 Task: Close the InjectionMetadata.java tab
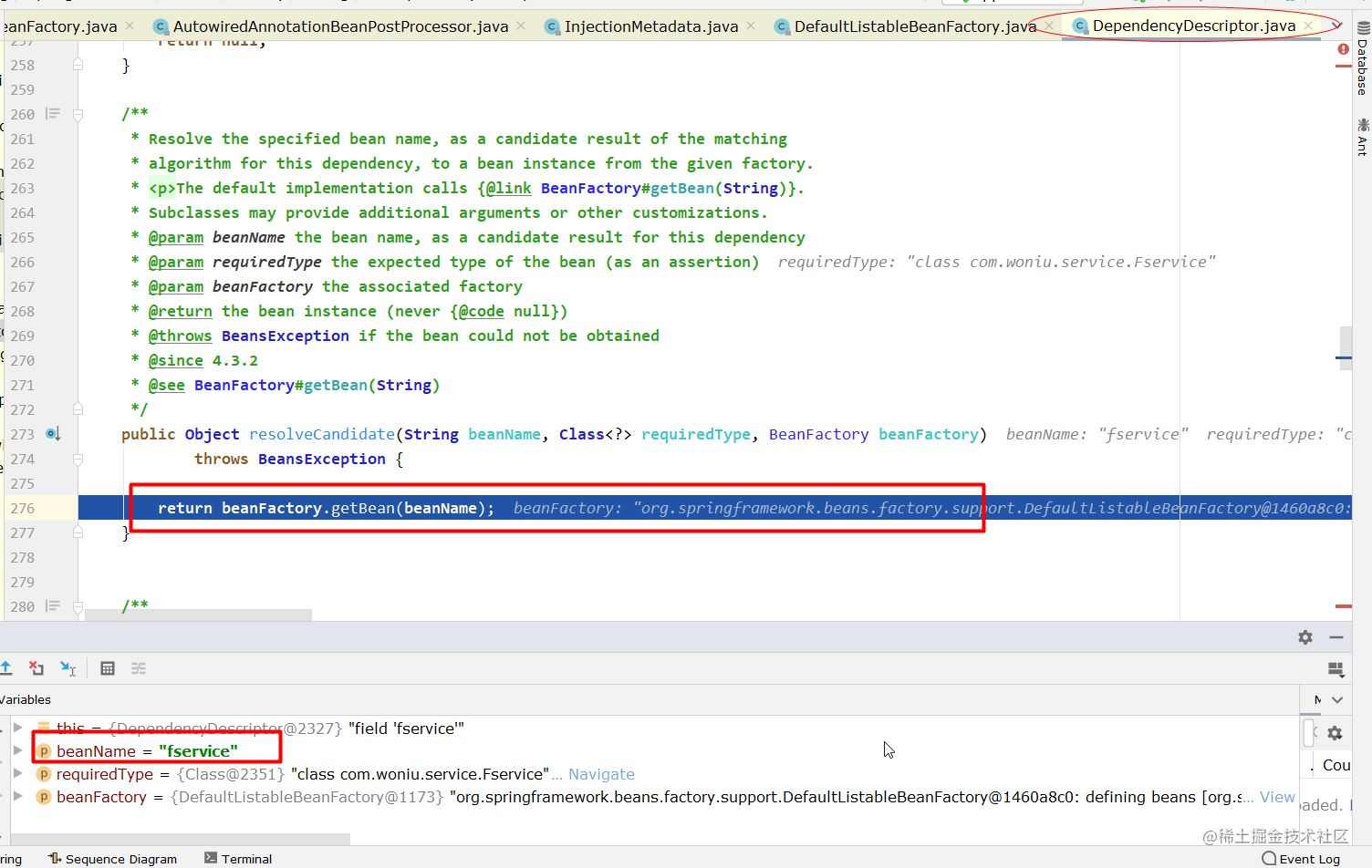tap(751, 26)
